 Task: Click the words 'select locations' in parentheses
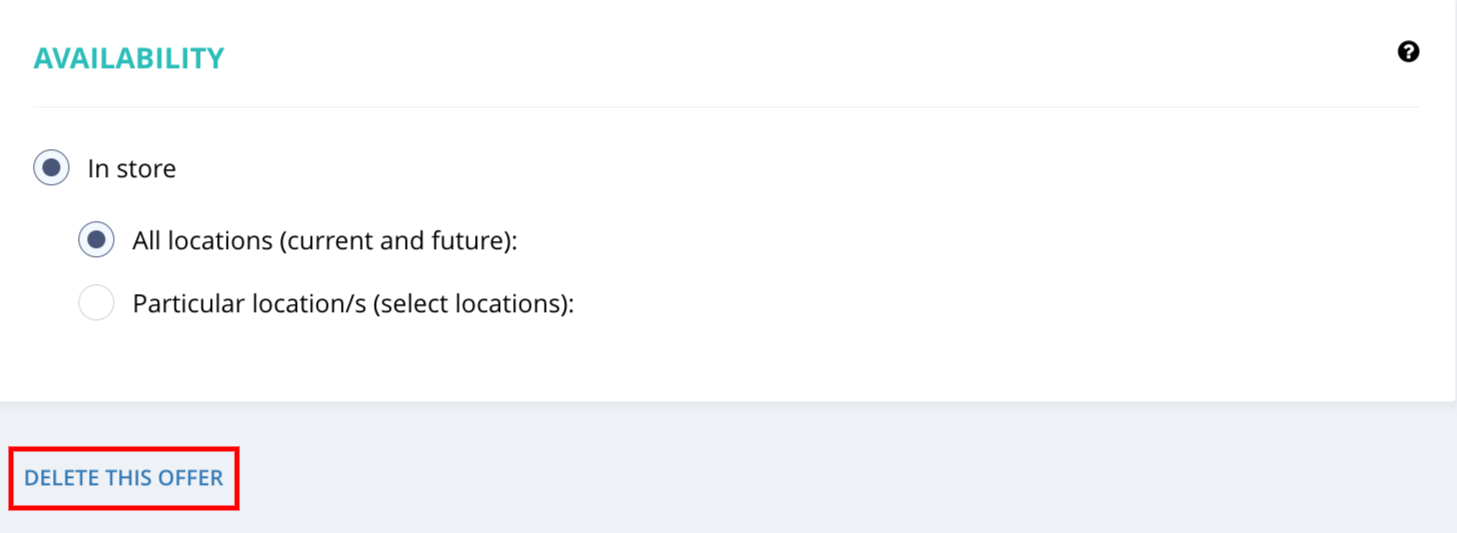(x=469, y=304)
